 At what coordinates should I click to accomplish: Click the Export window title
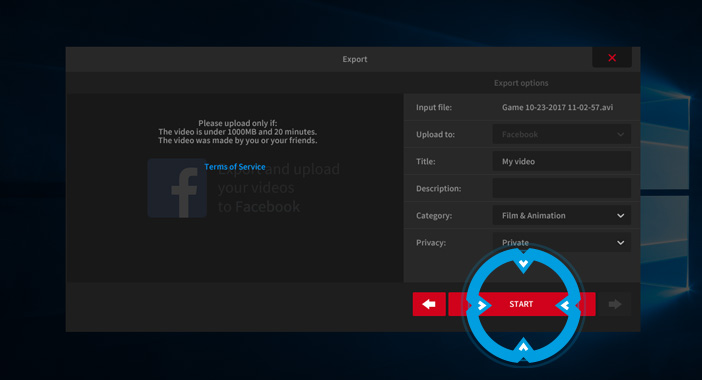(355, 59)
